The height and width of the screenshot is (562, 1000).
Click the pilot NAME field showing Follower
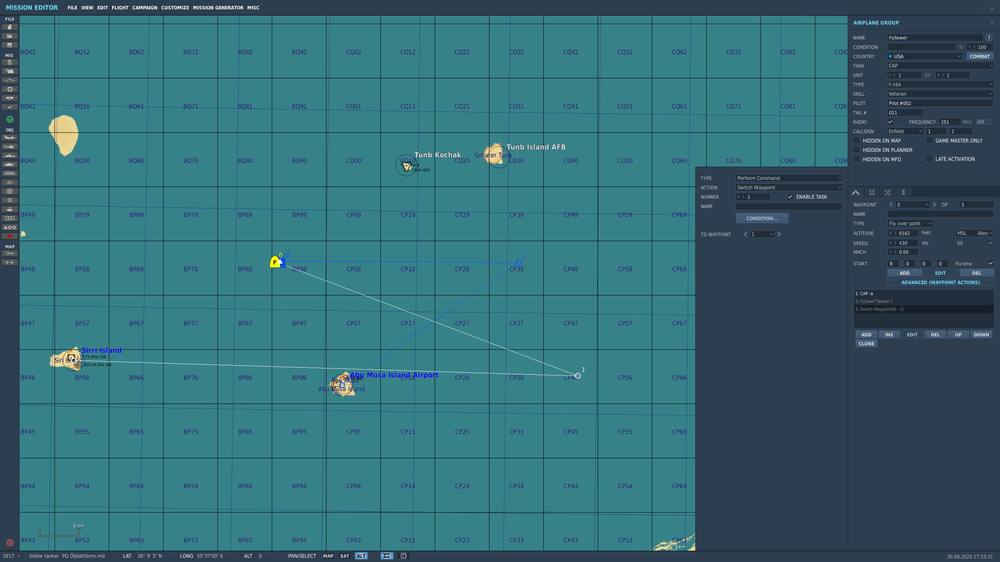pyautogui.click(x=935, y=38)
